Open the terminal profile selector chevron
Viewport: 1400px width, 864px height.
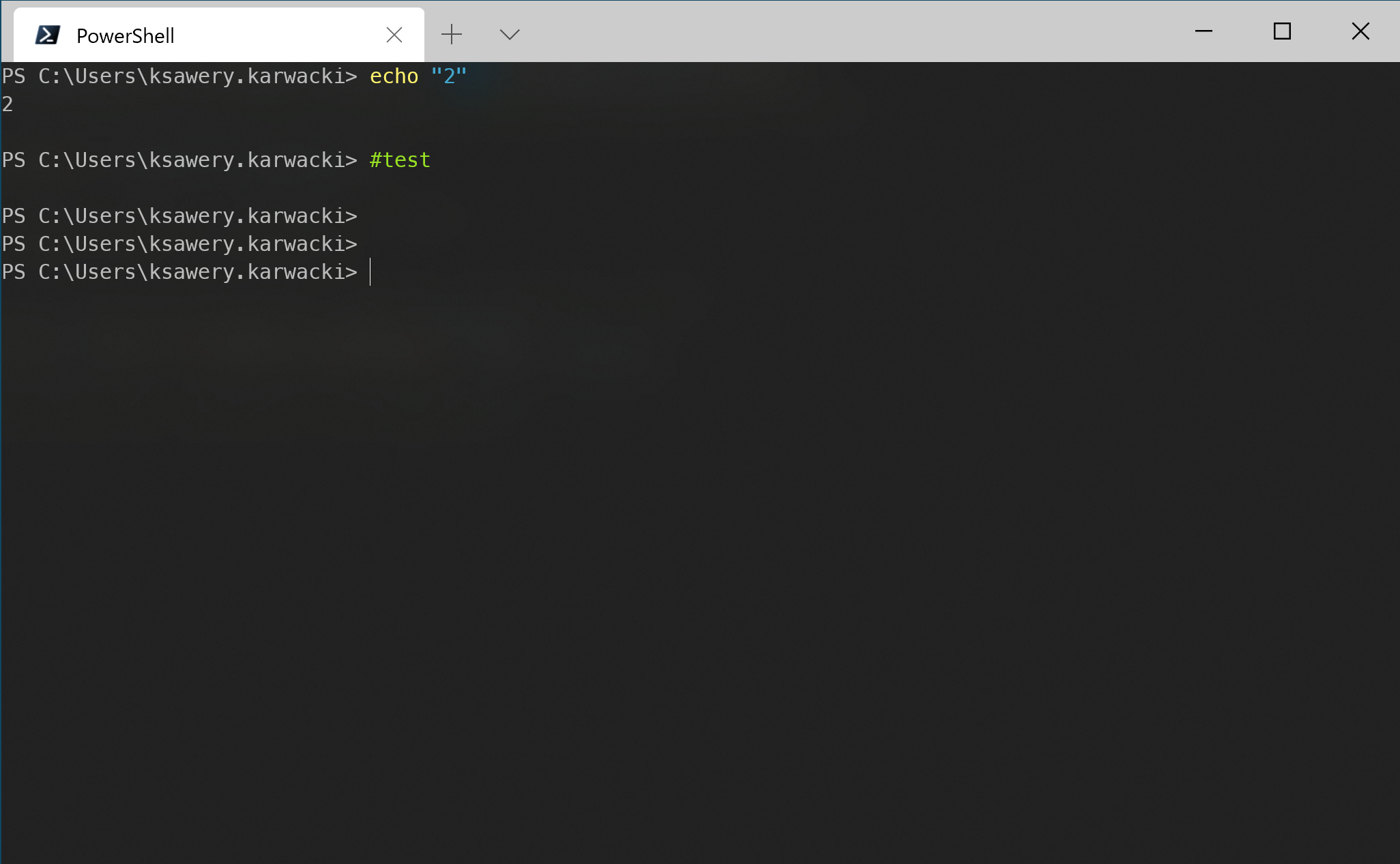[508, 34]
